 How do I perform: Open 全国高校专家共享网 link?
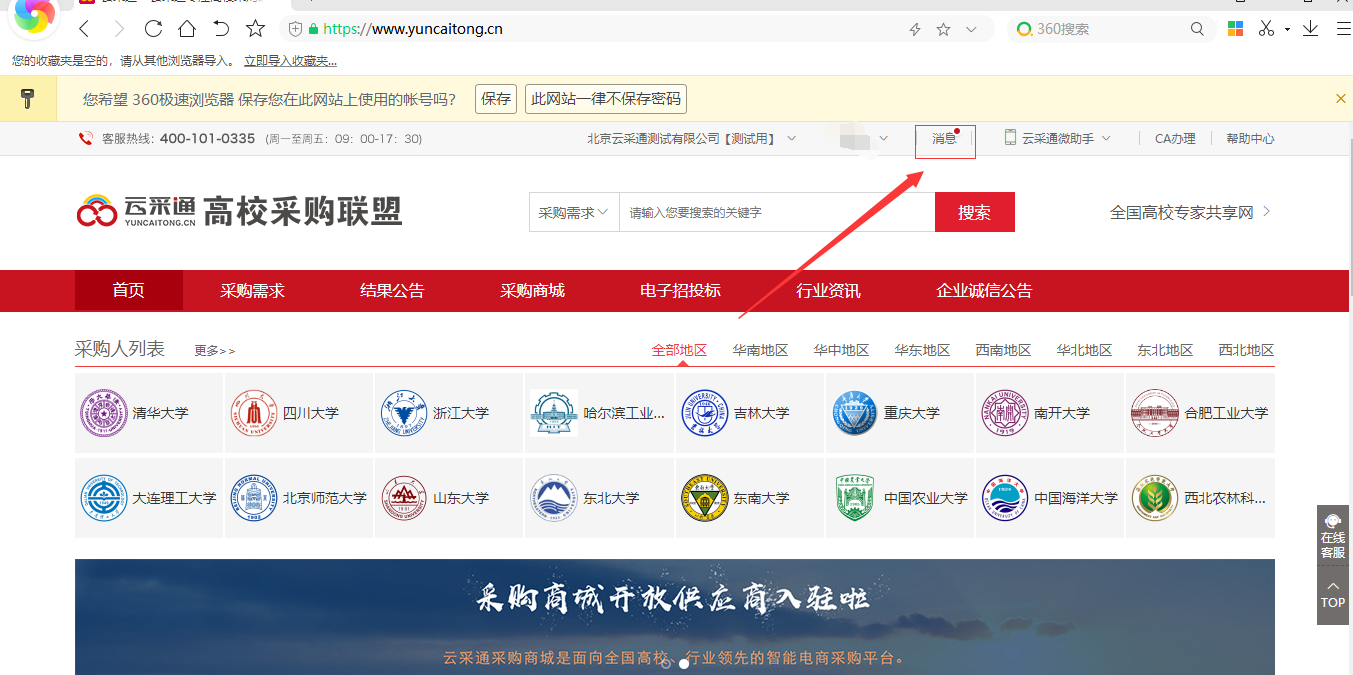click(x=1190, y=212)
